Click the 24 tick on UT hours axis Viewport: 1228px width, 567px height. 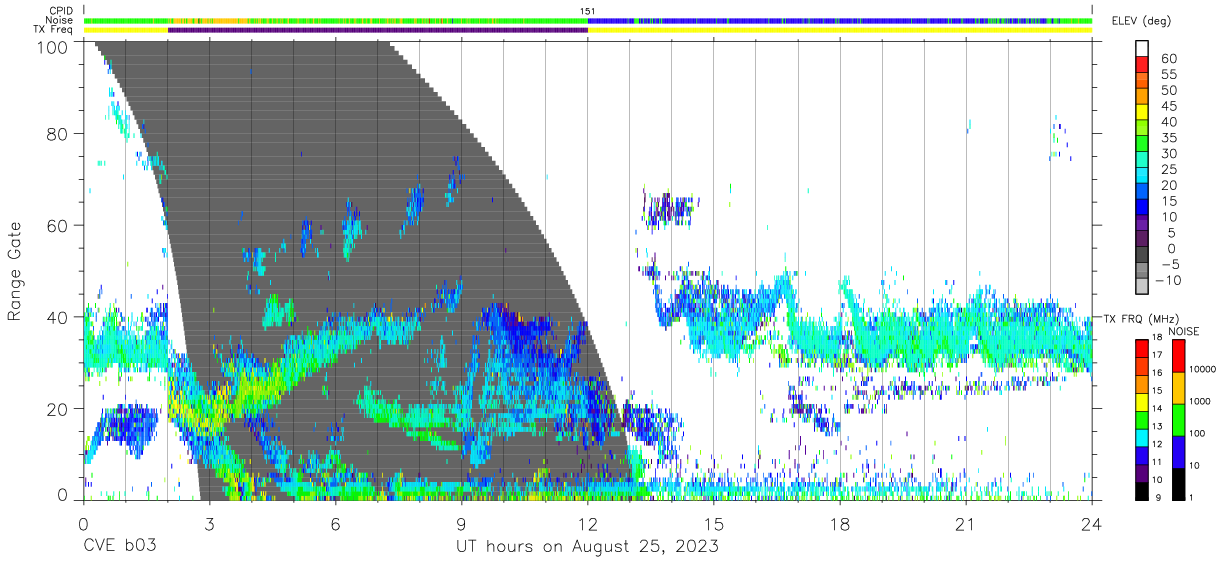(1092, 523)
